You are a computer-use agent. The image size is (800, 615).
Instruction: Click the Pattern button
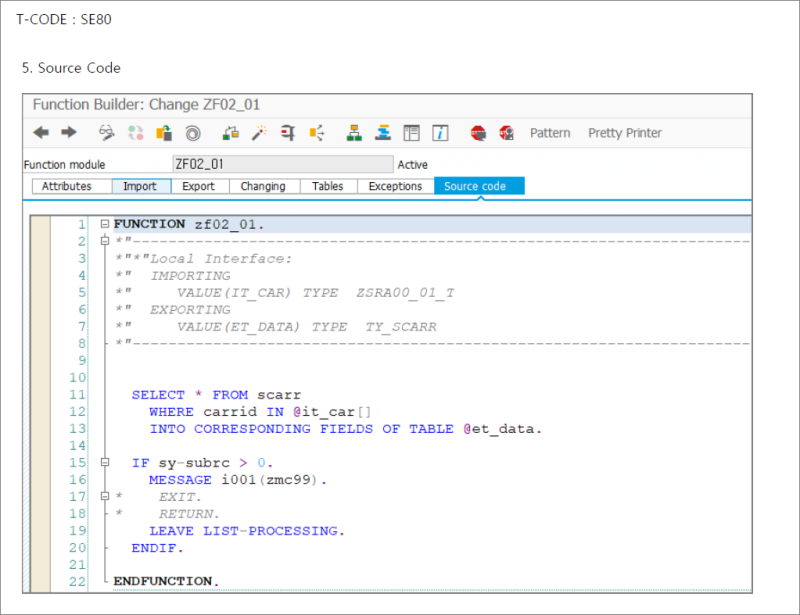coord(550,132)
